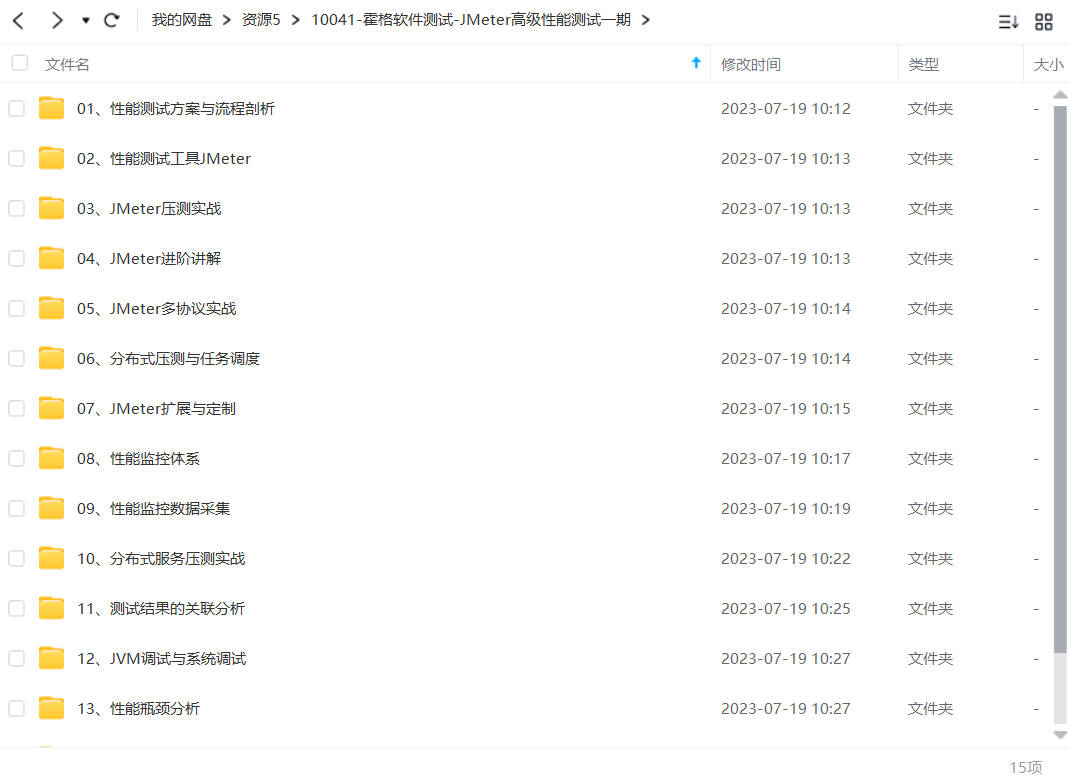
Task: Check the box for 13、性能瓶颈分析
Action: 16,708
